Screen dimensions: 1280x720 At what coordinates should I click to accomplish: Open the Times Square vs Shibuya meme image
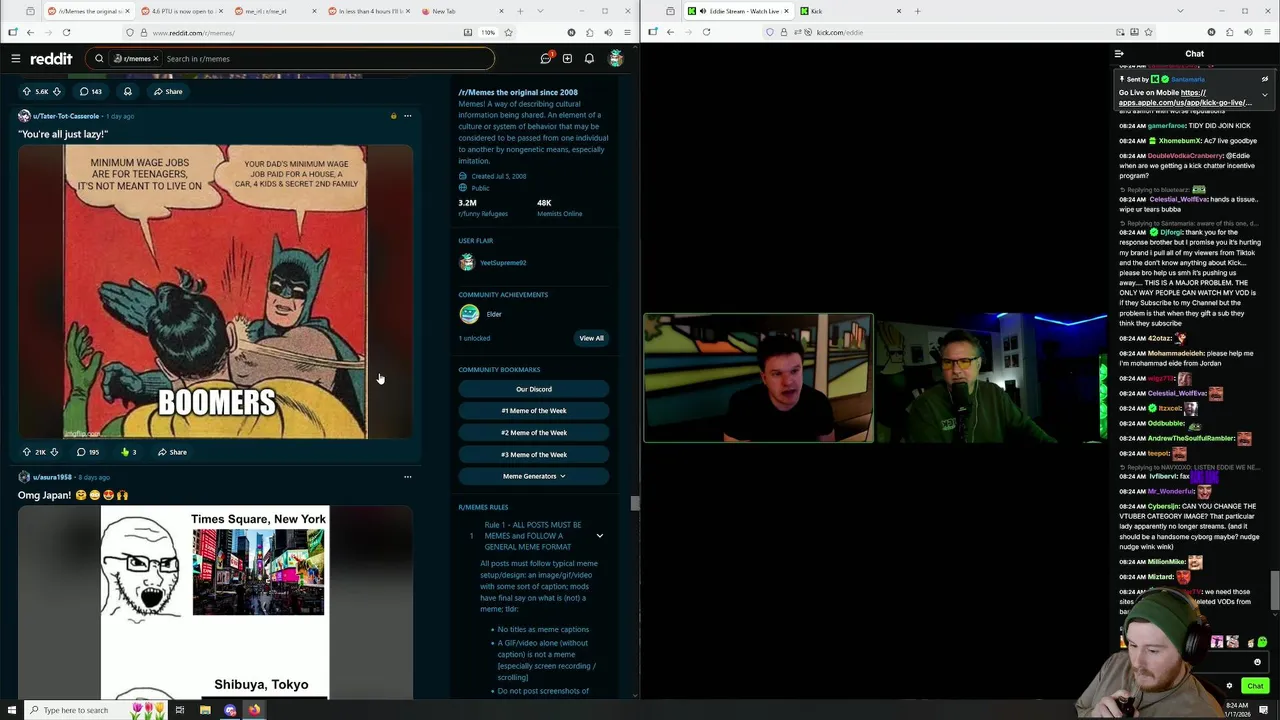[x=215, y=602]
